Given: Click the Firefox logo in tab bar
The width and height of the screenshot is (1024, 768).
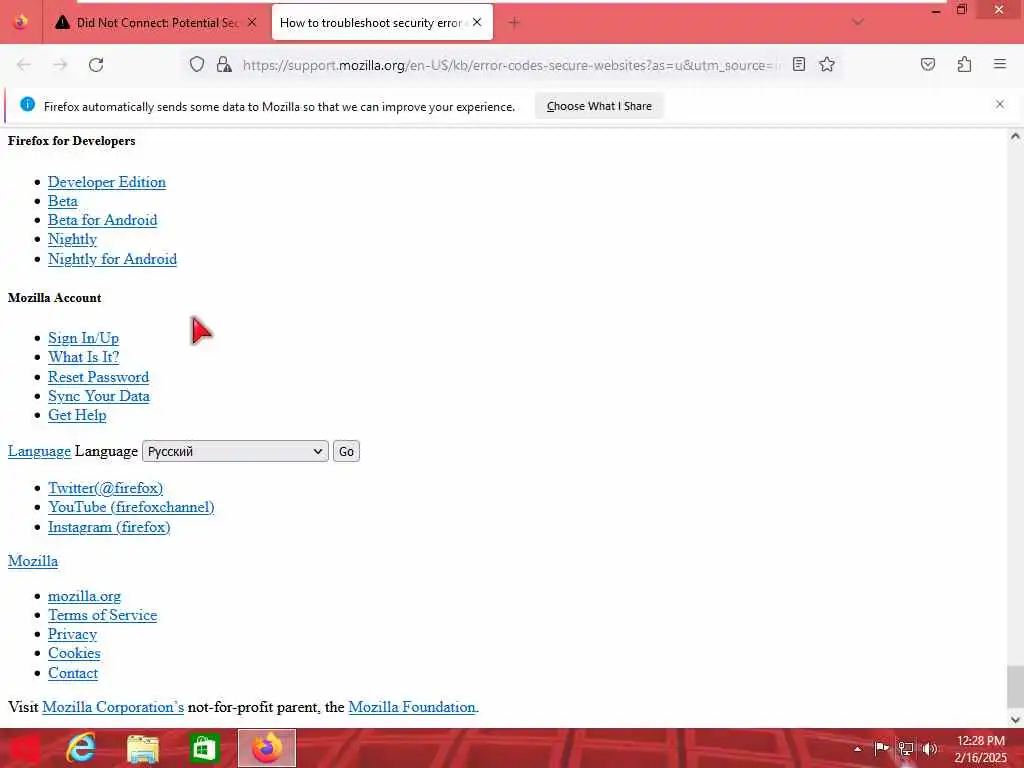Looking at the screenshot, I should click(x=20, y=22).
